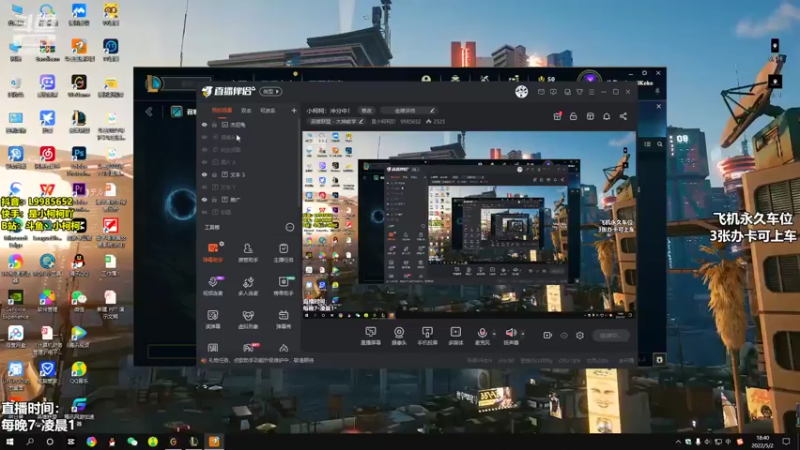Click the mode switch pill beside the 直播伴侣 logo

(x=270, y=91)
